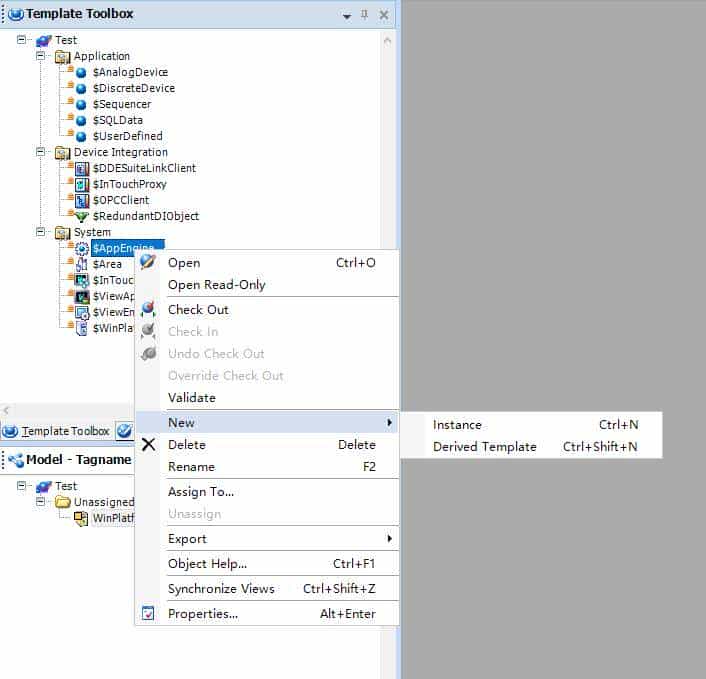Select the Unassigned label in Model view
This screenshot has width=706, height=679.
(x=104, y=502)
